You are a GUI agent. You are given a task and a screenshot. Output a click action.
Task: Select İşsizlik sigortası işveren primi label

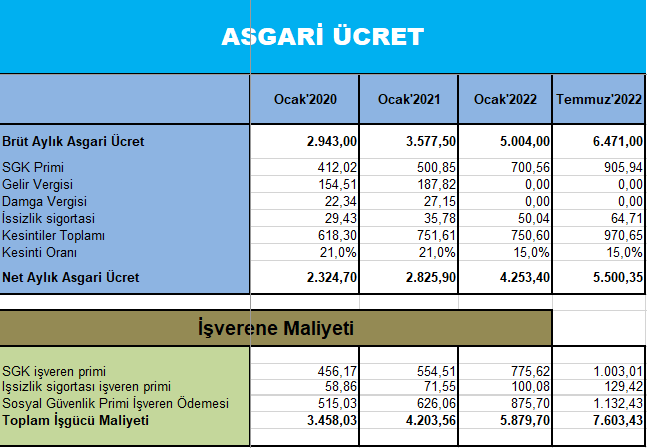[86, 387]
